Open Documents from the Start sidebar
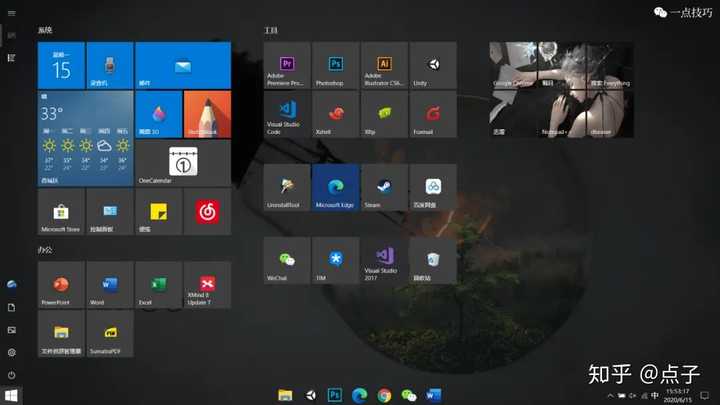The image size is (720, 405). (x=11, y=307)
